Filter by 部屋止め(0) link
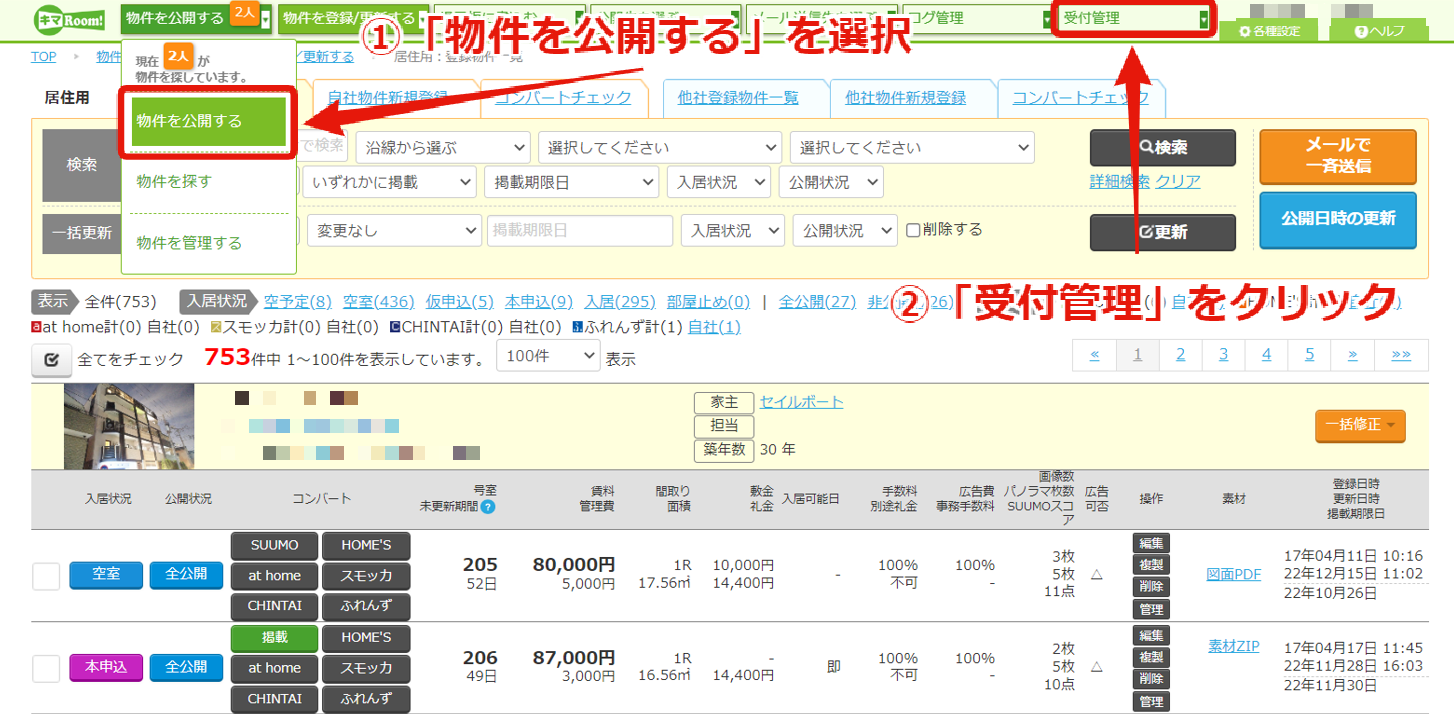Viewport: 1454px width, 714px height. coord(708,301)
